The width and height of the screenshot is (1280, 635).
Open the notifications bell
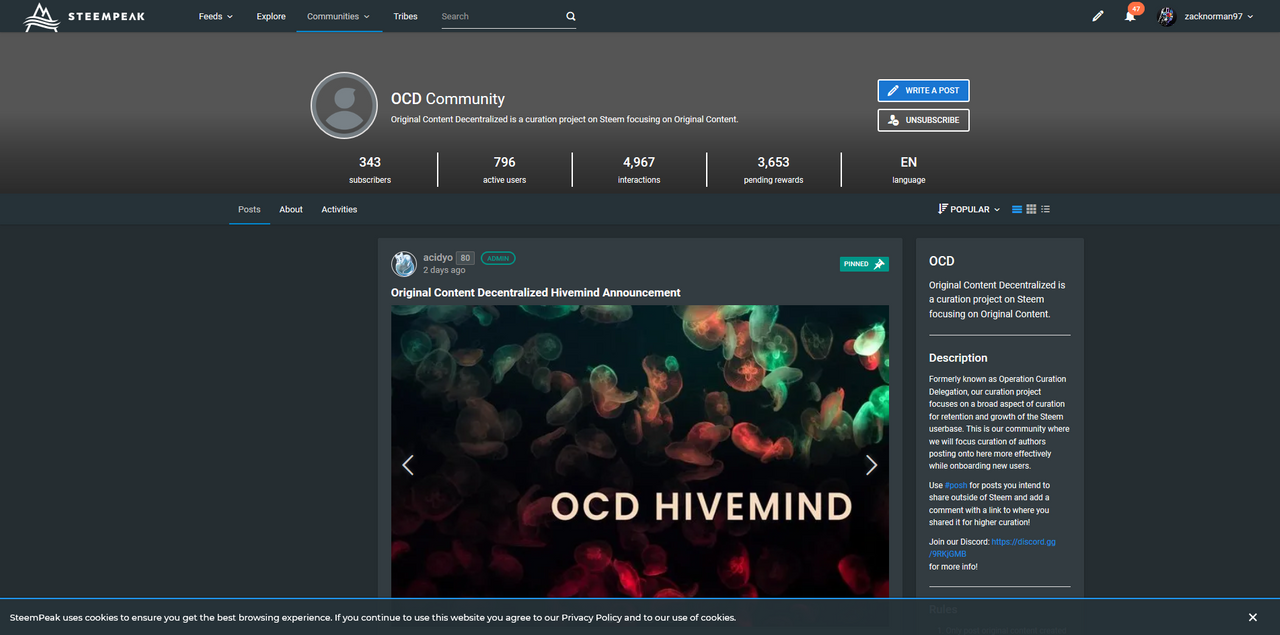click(x=1130, y=16)
